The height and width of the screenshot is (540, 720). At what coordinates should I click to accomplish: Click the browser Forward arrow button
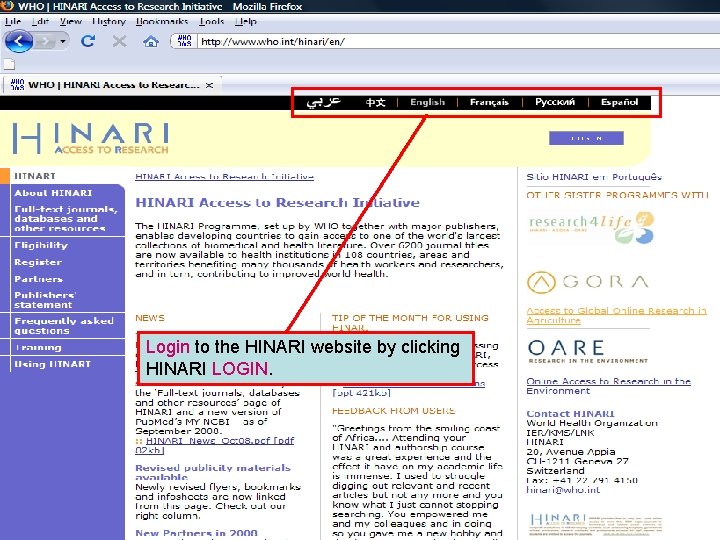(45, 42)
